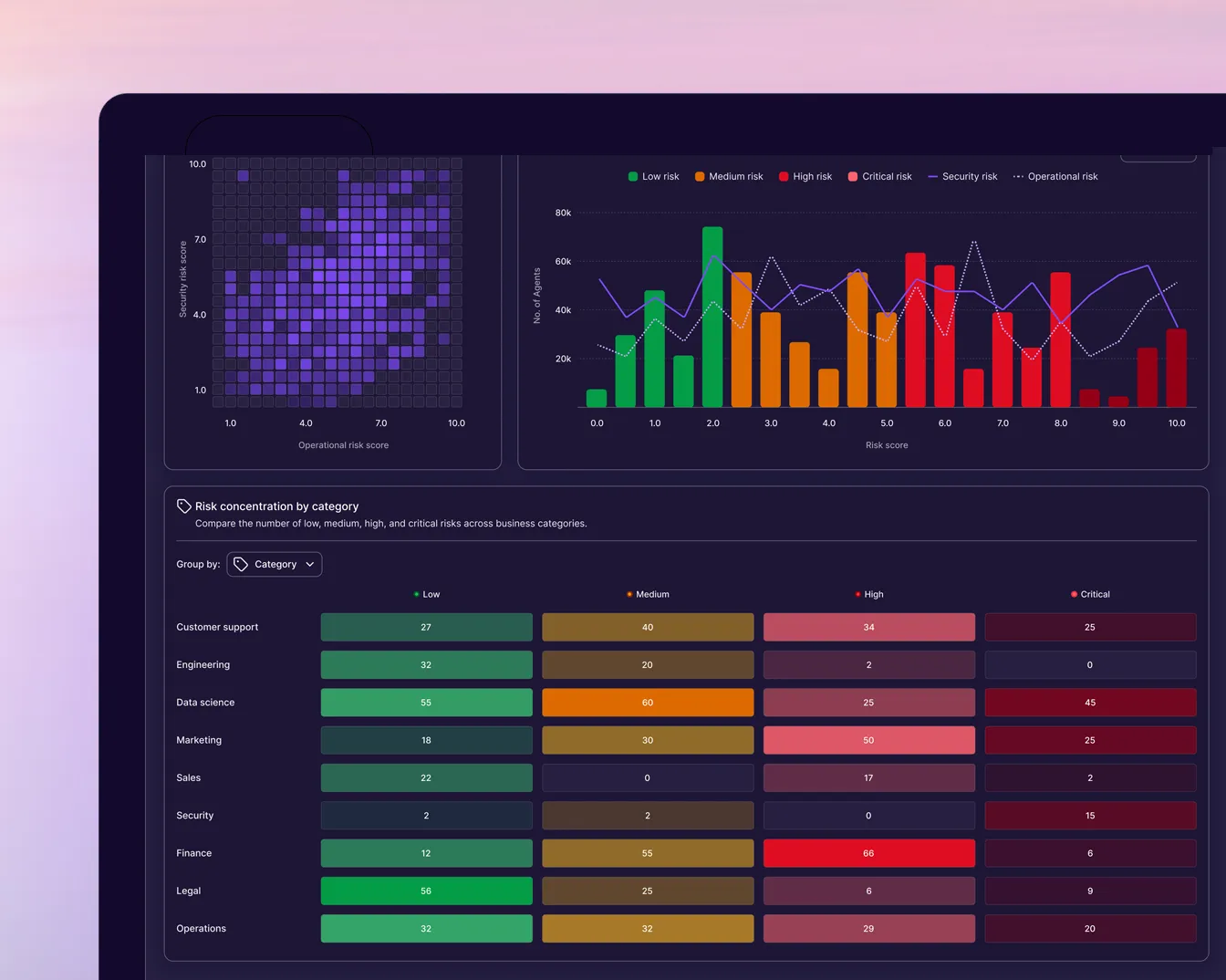The image size is (1226, 980).
Task: Click the green Low risk legend swatch
Action: [x=633, y=176]
